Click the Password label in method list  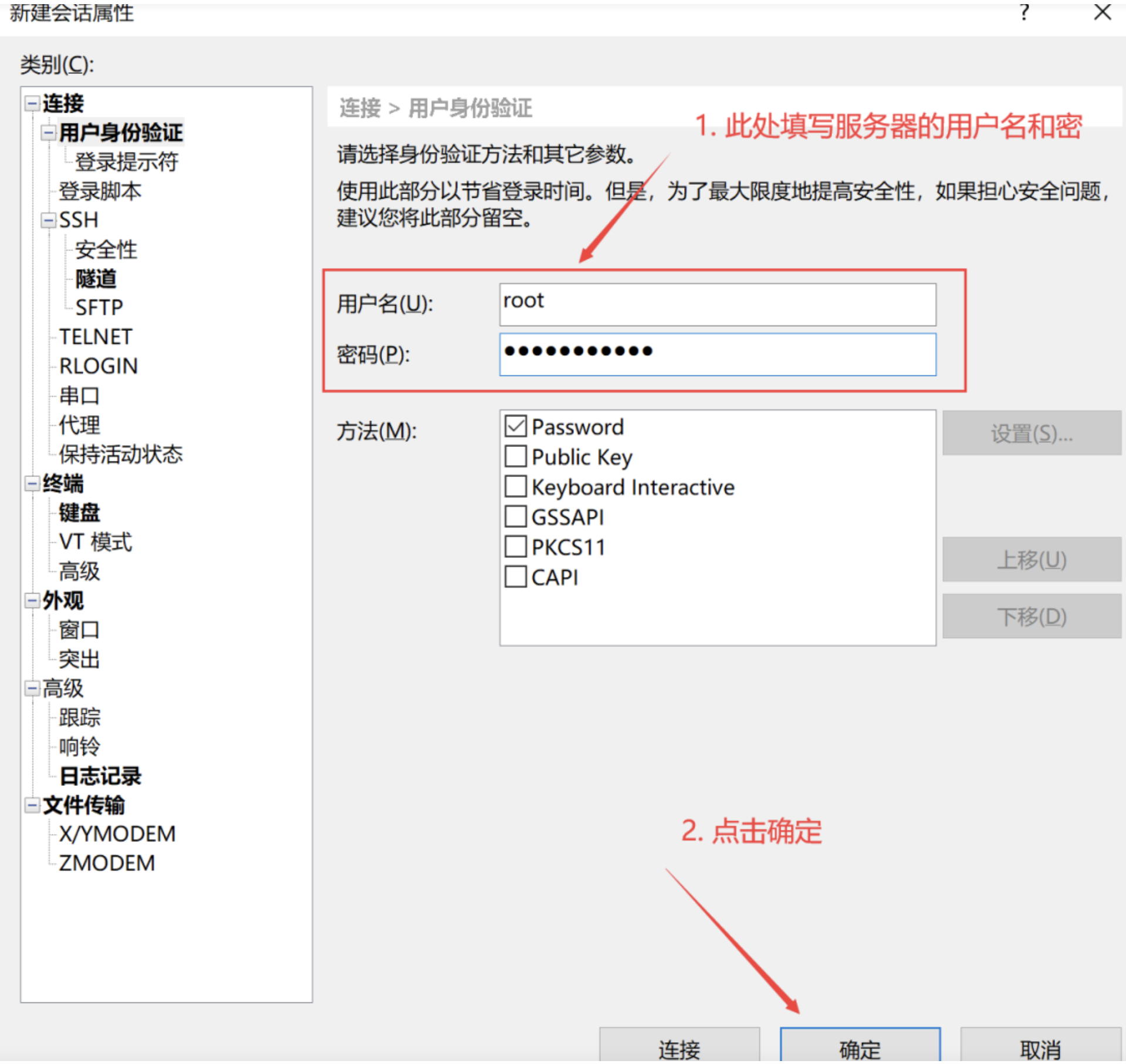click(577, 427)
